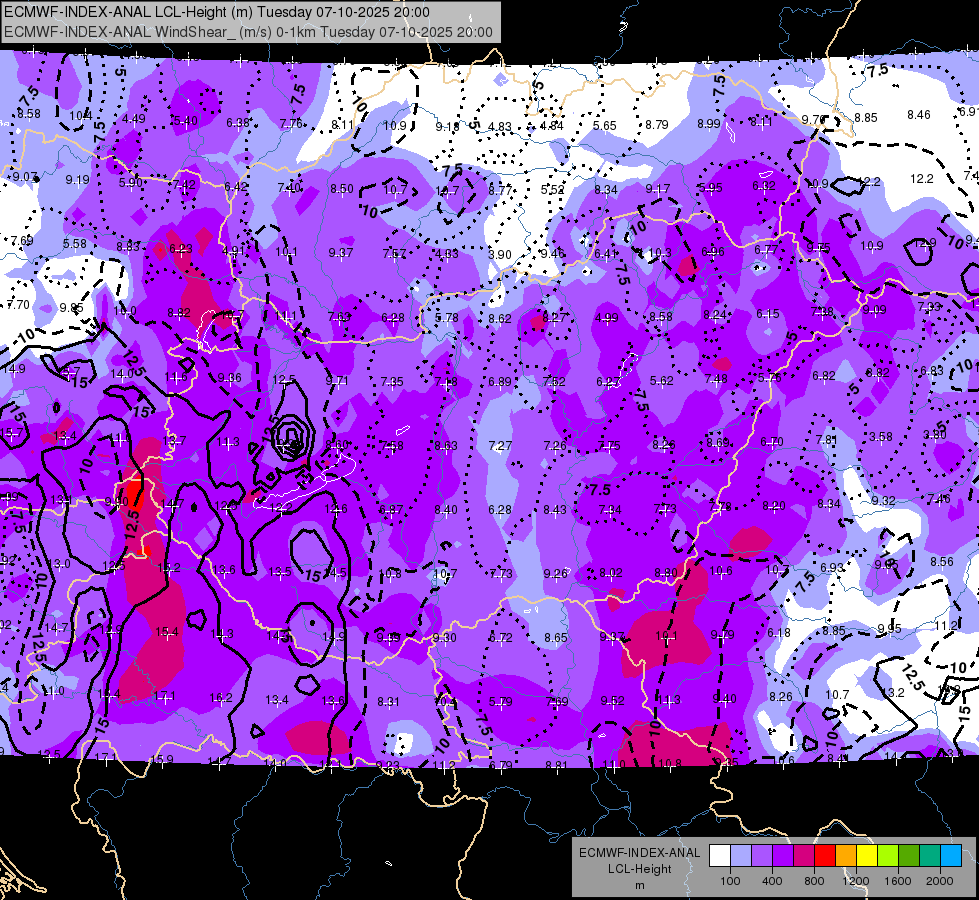Click the 9.19 shear value on the map
979x900 pixels.
pos(77,180)
